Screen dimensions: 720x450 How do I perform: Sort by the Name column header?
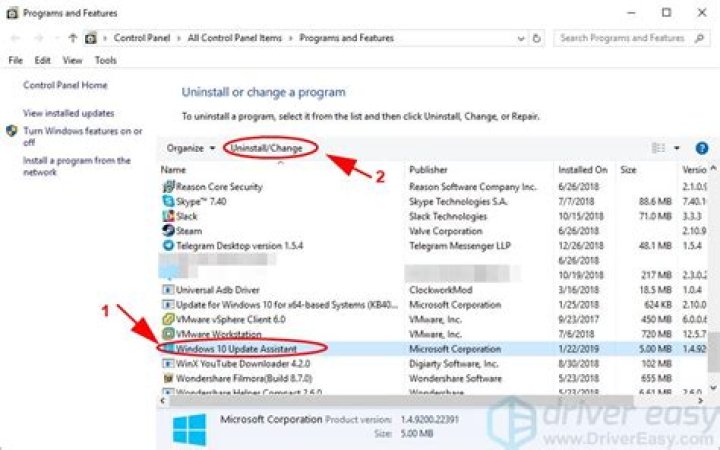173,169
